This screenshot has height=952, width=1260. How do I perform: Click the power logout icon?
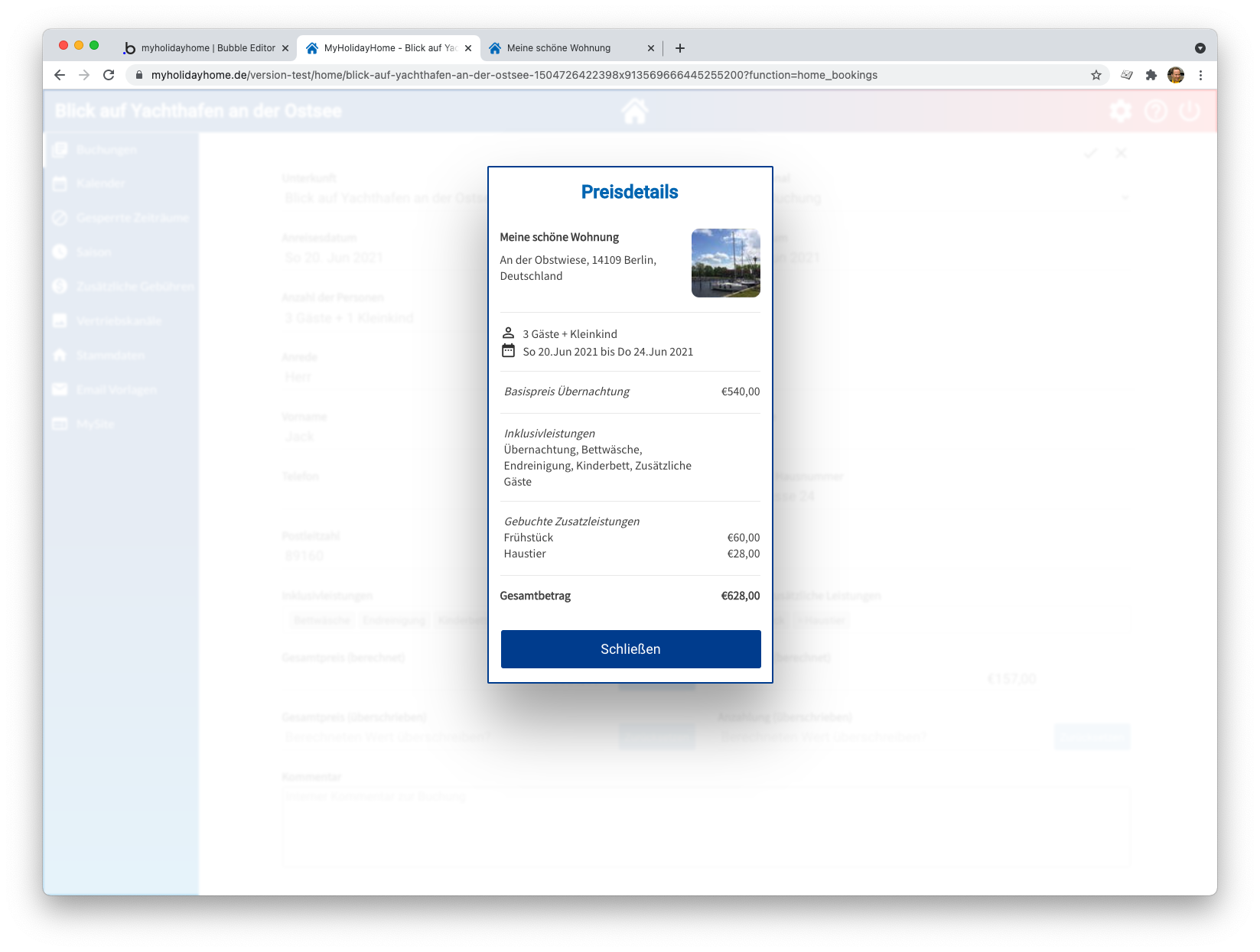[1190, 112]
